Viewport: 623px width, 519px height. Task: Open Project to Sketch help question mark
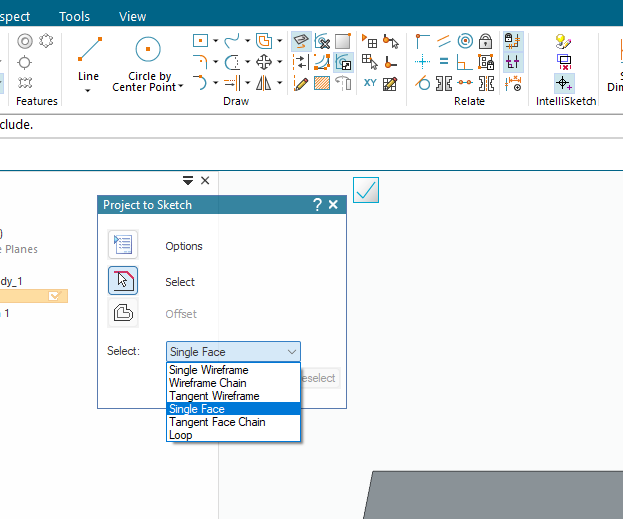tap(317, 205)
